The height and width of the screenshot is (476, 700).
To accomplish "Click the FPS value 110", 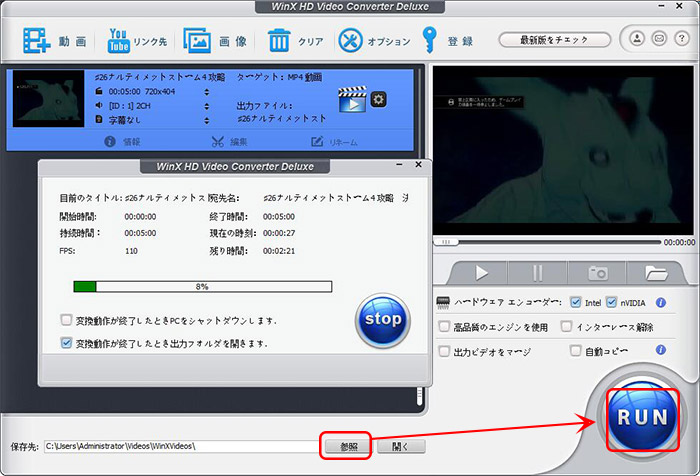I will pos(131,251).
